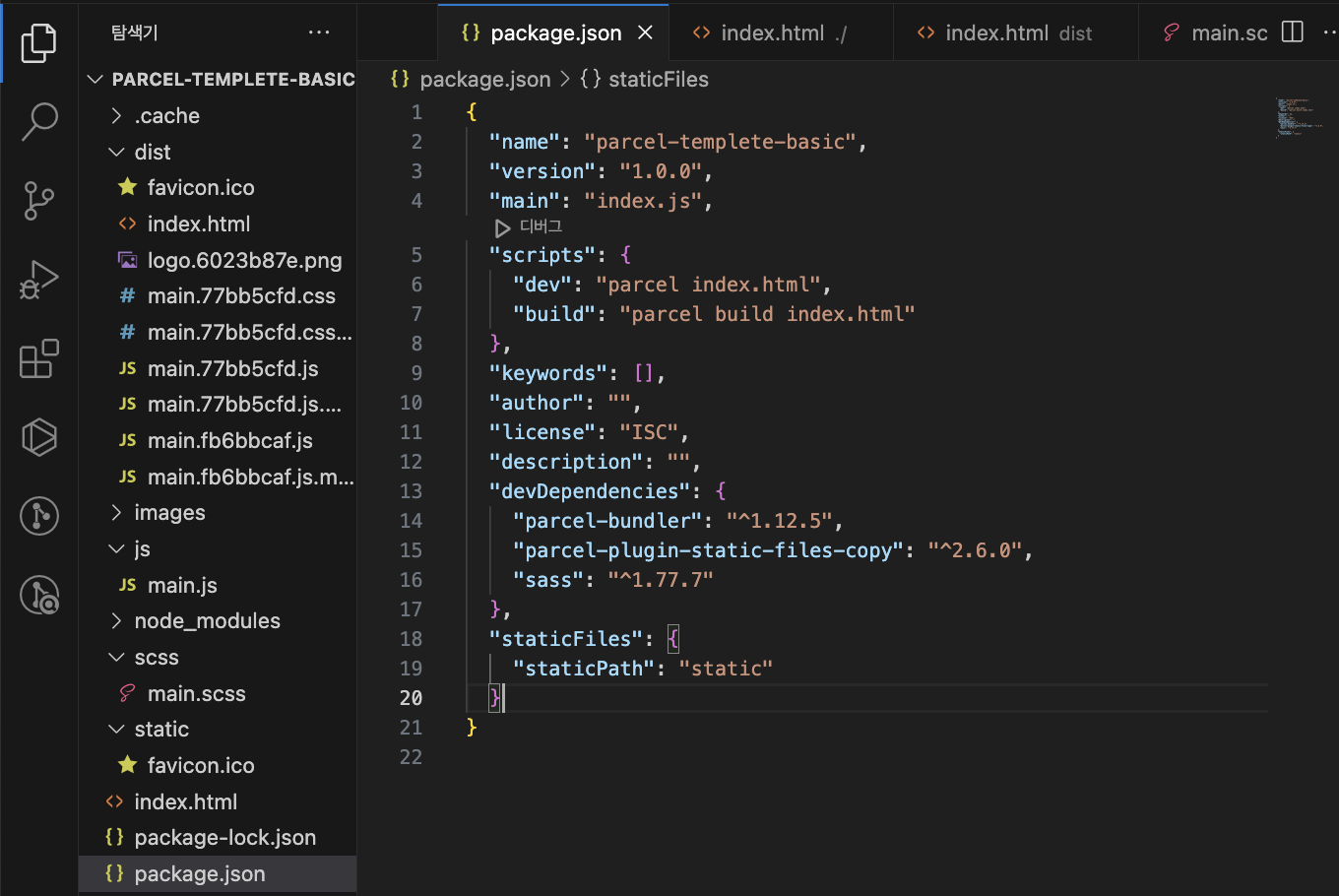Open main.fb6bbcaf.js.m... map file
This screenshot has width=1339, height=896.
(x=219, y=477)
